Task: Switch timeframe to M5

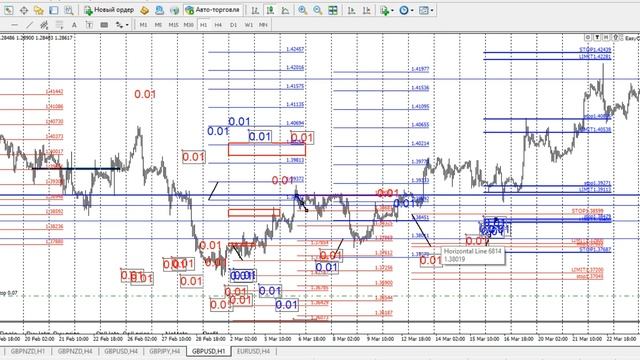Action: (158, 25)
